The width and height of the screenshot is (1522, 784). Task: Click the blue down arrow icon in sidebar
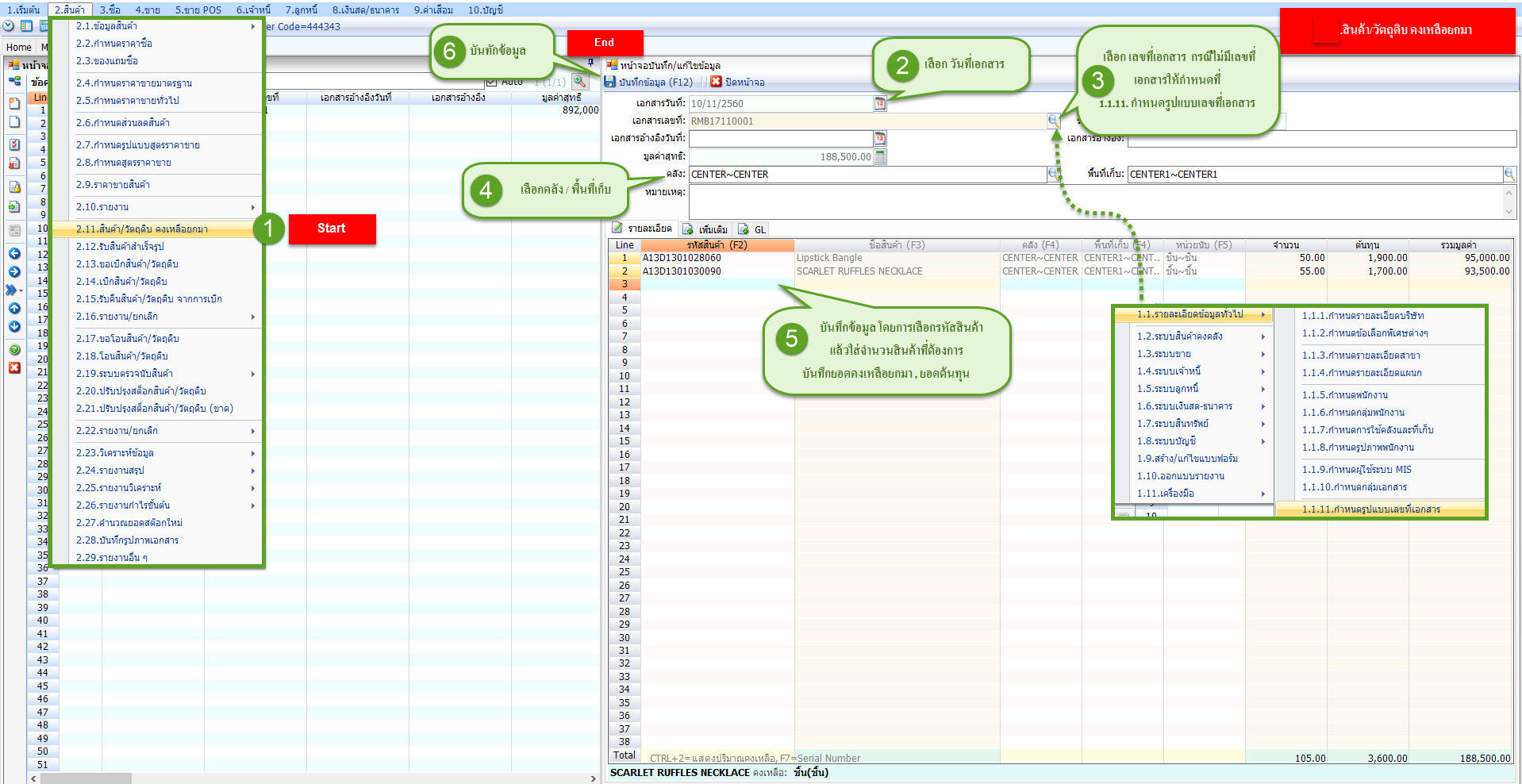point(14,327)
